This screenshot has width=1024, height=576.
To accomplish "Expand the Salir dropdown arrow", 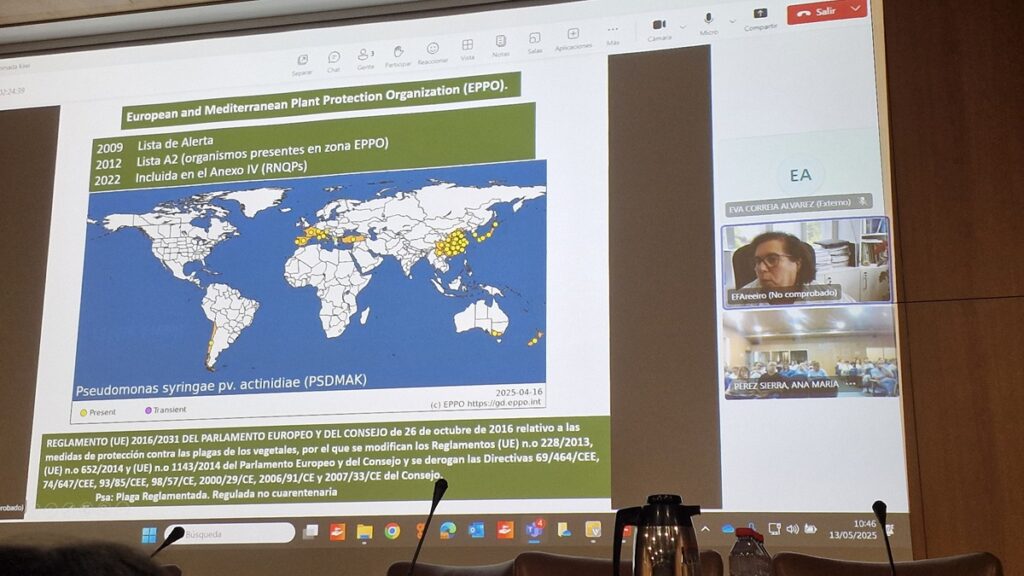I will pos(856,8).
